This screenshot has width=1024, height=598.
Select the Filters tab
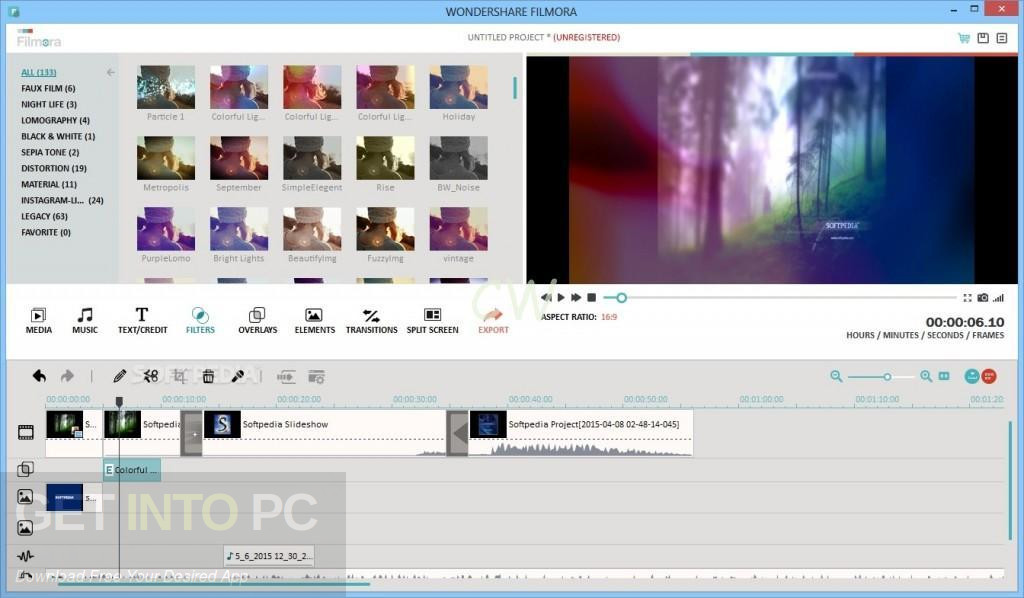[200, 321]
